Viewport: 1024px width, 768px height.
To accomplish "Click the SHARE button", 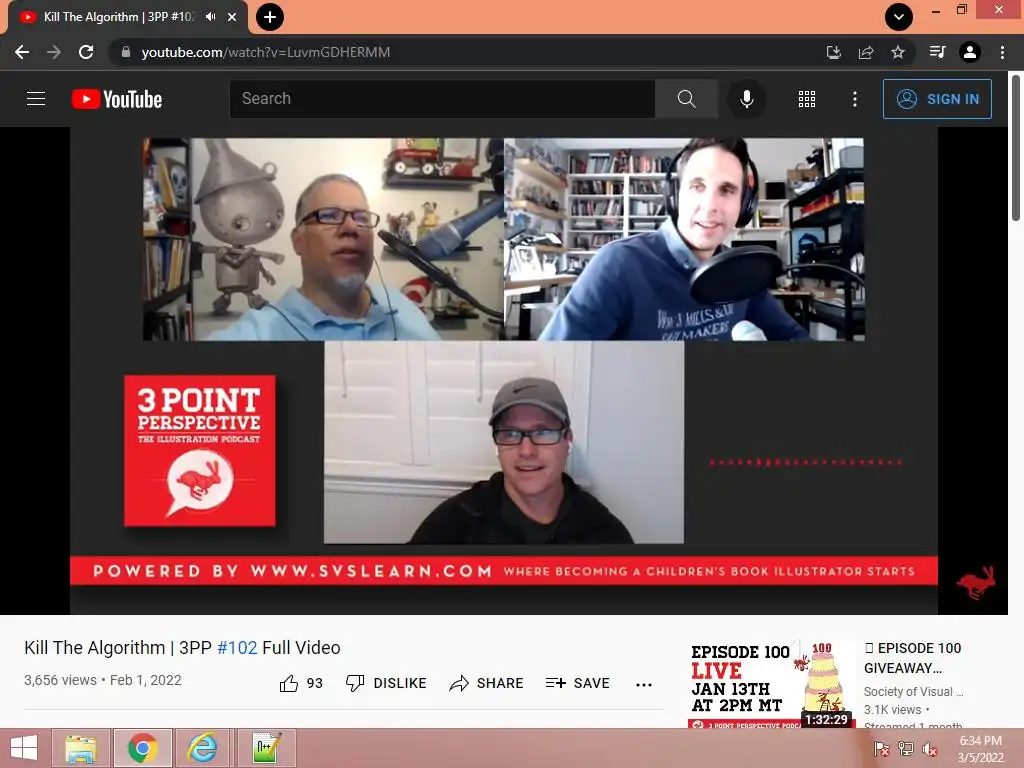I will pos(487,683).
